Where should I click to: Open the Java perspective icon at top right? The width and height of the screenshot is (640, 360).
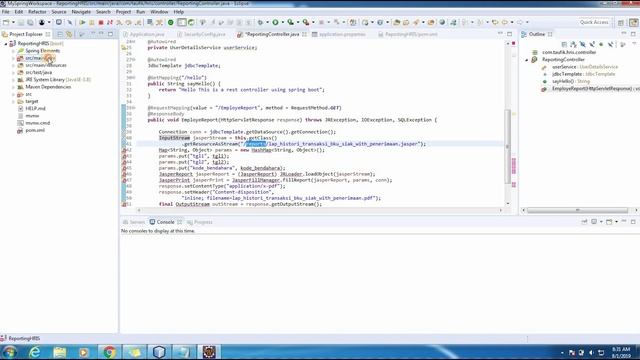coord(634,22)
